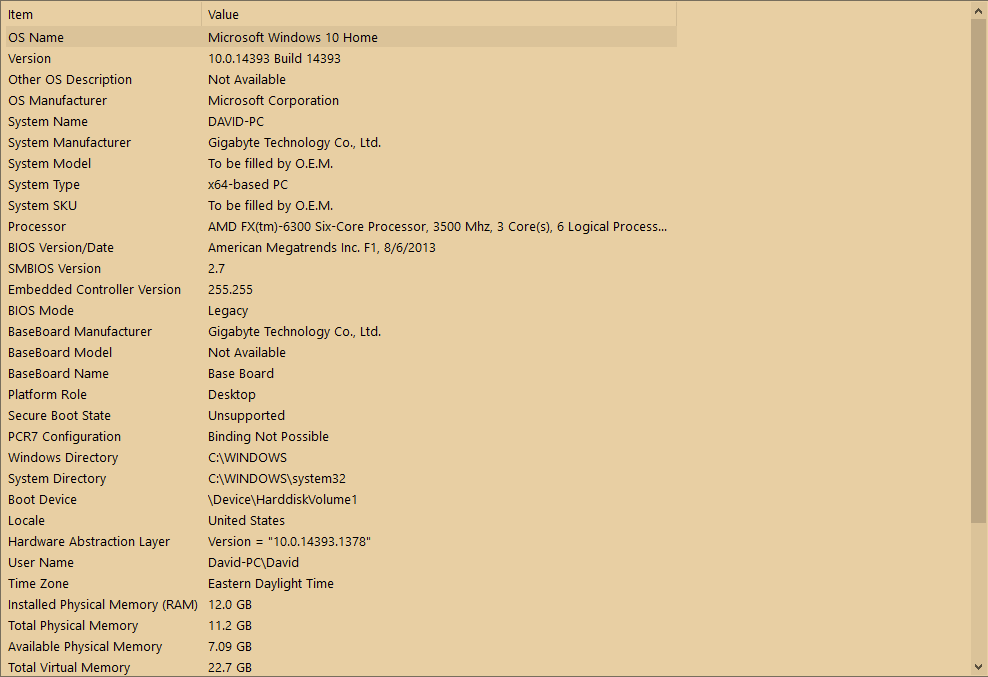Click the value C:\WINDOWS\system32
Image resolution: width=988 pixels, height=677 pixels.
click(277, 478)
